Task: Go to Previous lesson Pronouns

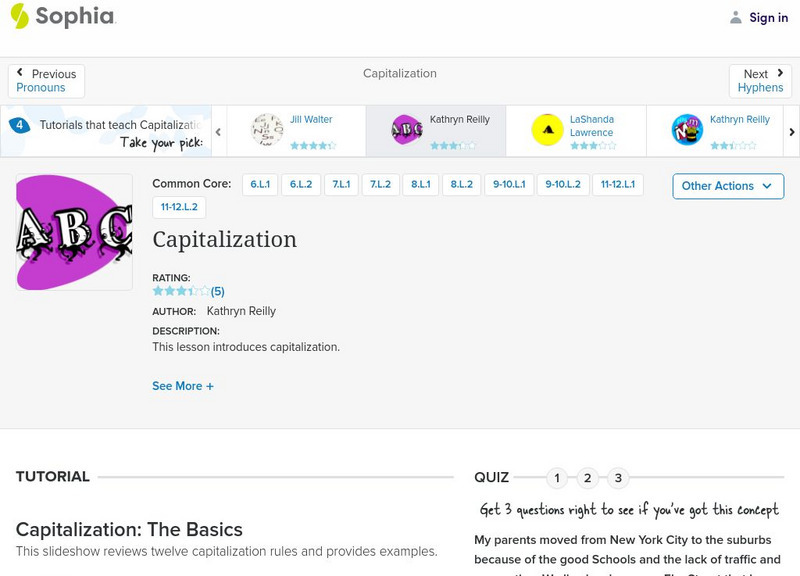Action: pyautogui.click(x=46, y=81)
